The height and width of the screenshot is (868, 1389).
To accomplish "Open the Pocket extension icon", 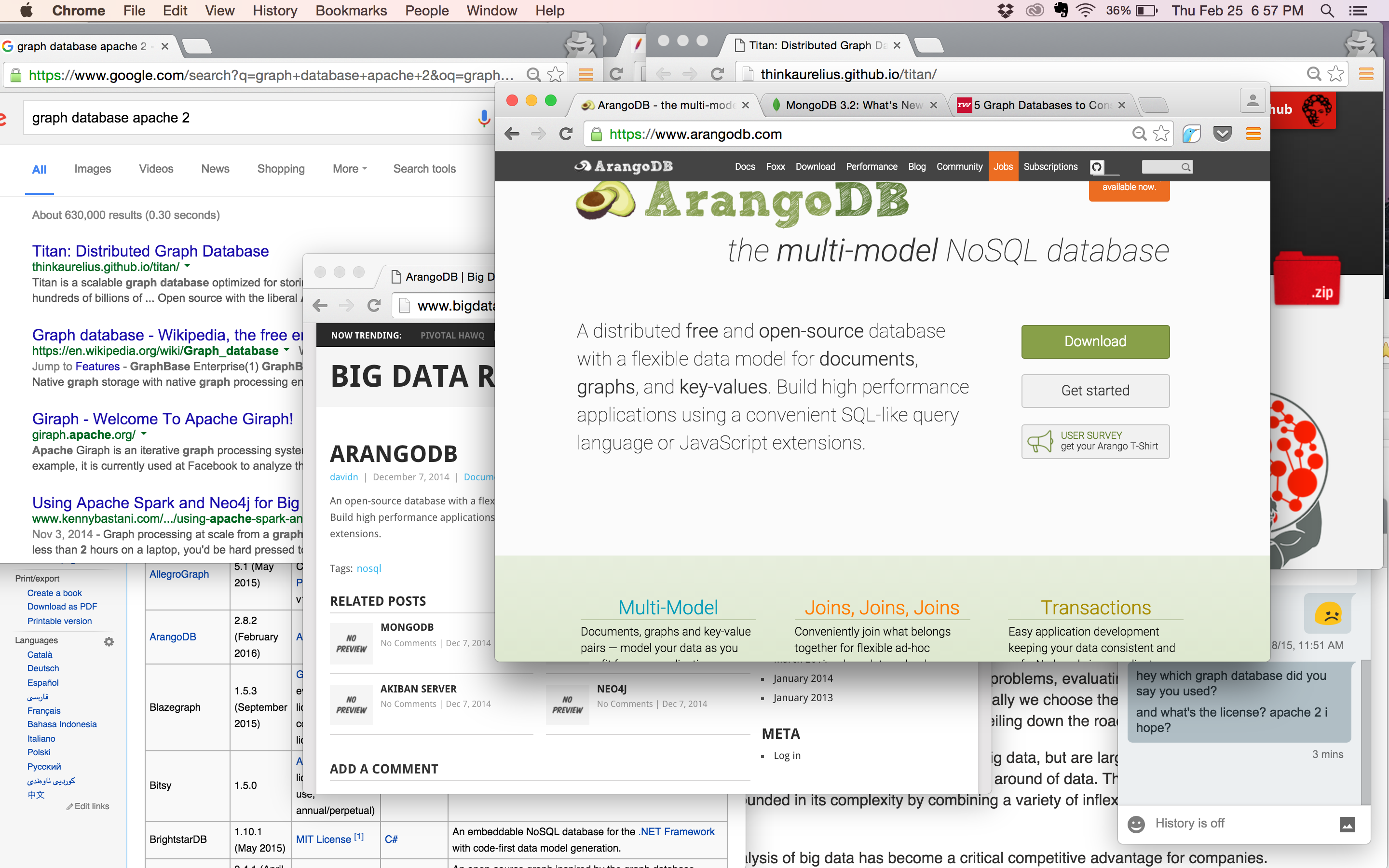I will 1223,135.
